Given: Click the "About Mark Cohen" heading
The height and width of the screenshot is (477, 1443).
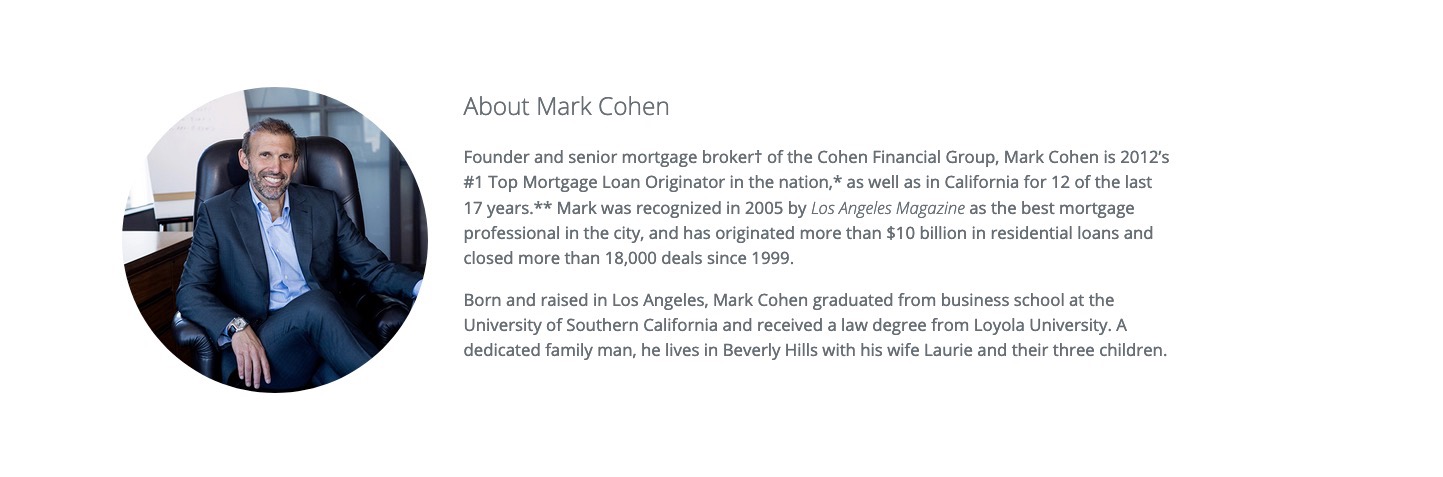Looking at the screenshot, I should [x=566, y=106].
